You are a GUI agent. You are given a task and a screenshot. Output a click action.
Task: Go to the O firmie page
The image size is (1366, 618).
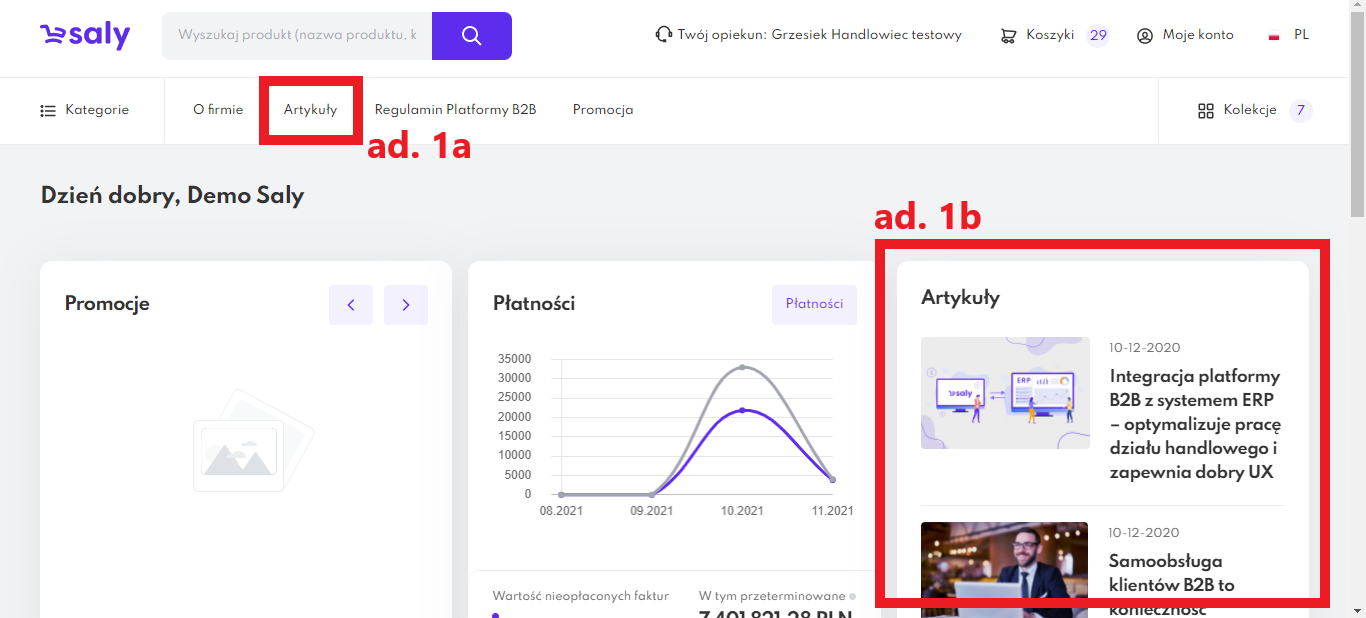click(218, 110)
